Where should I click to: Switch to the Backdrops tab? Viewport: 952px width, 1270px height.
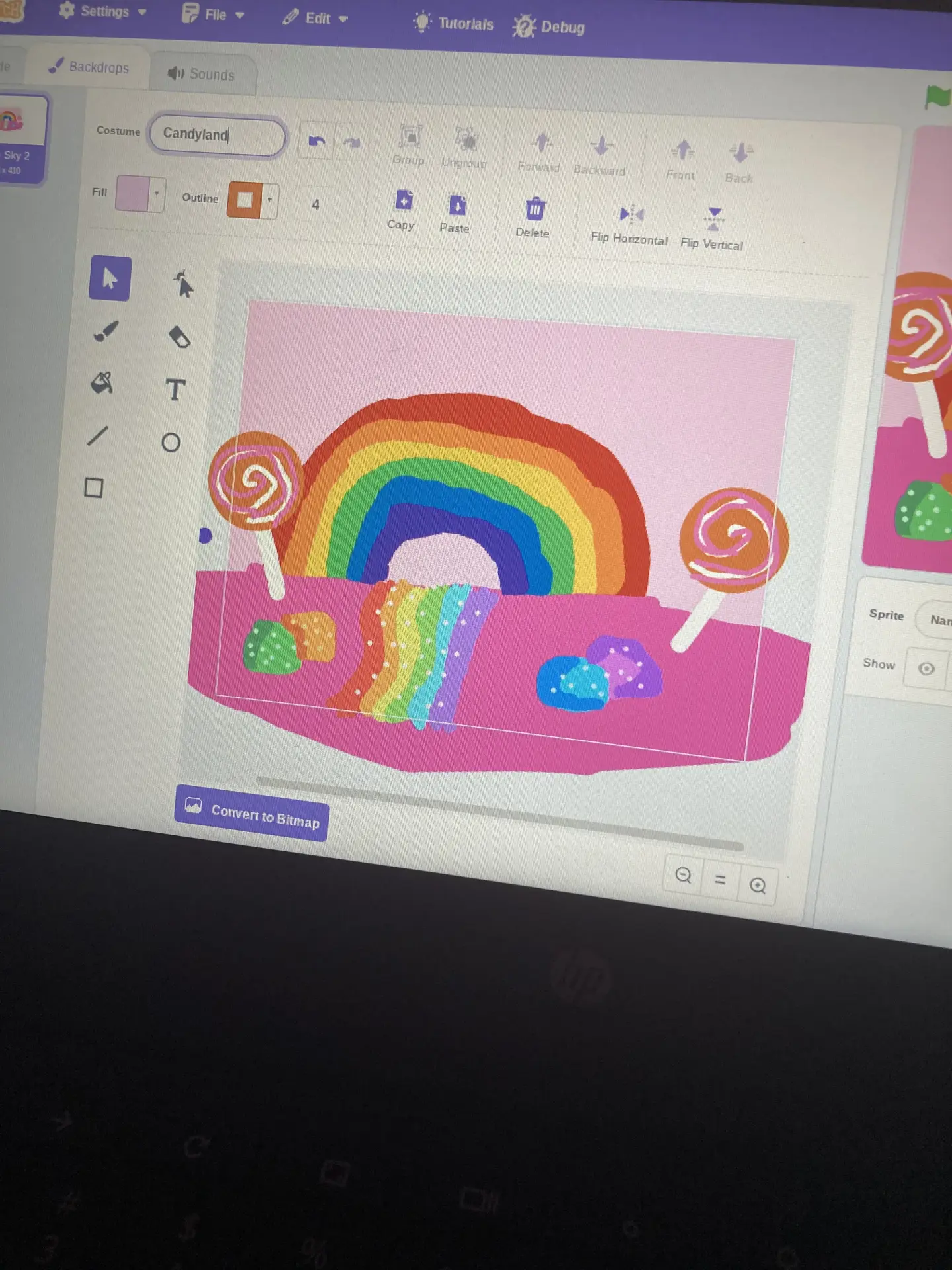[x=89, y=67]
